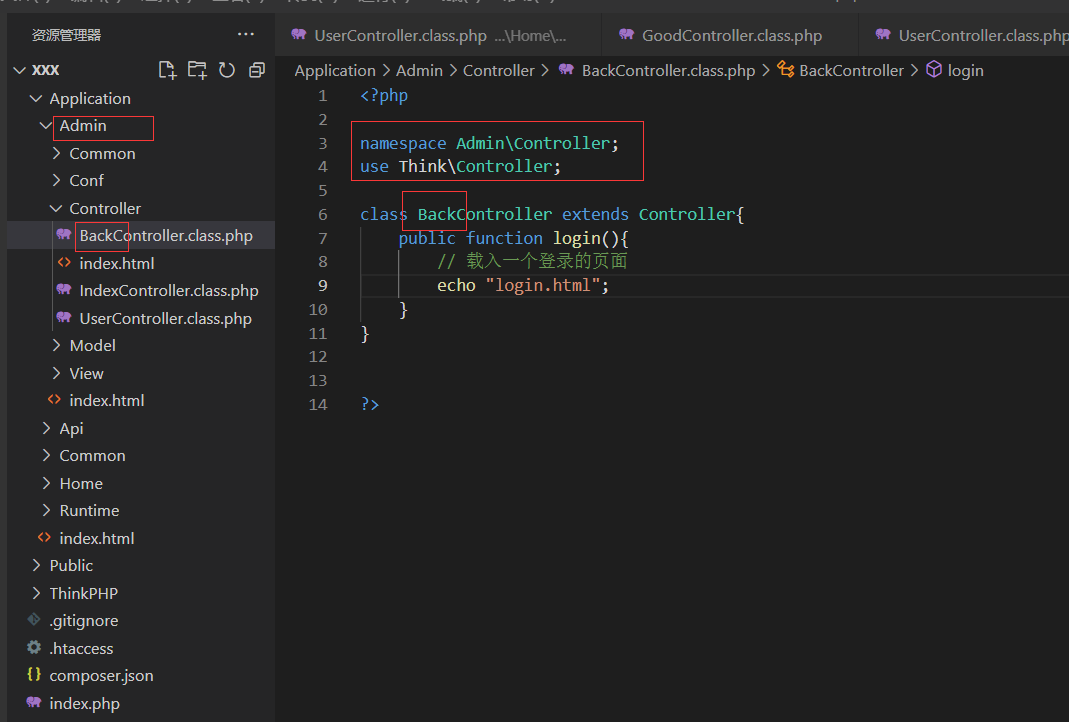Expand the Public folder chevron
1069x722 pixels.
36,565
